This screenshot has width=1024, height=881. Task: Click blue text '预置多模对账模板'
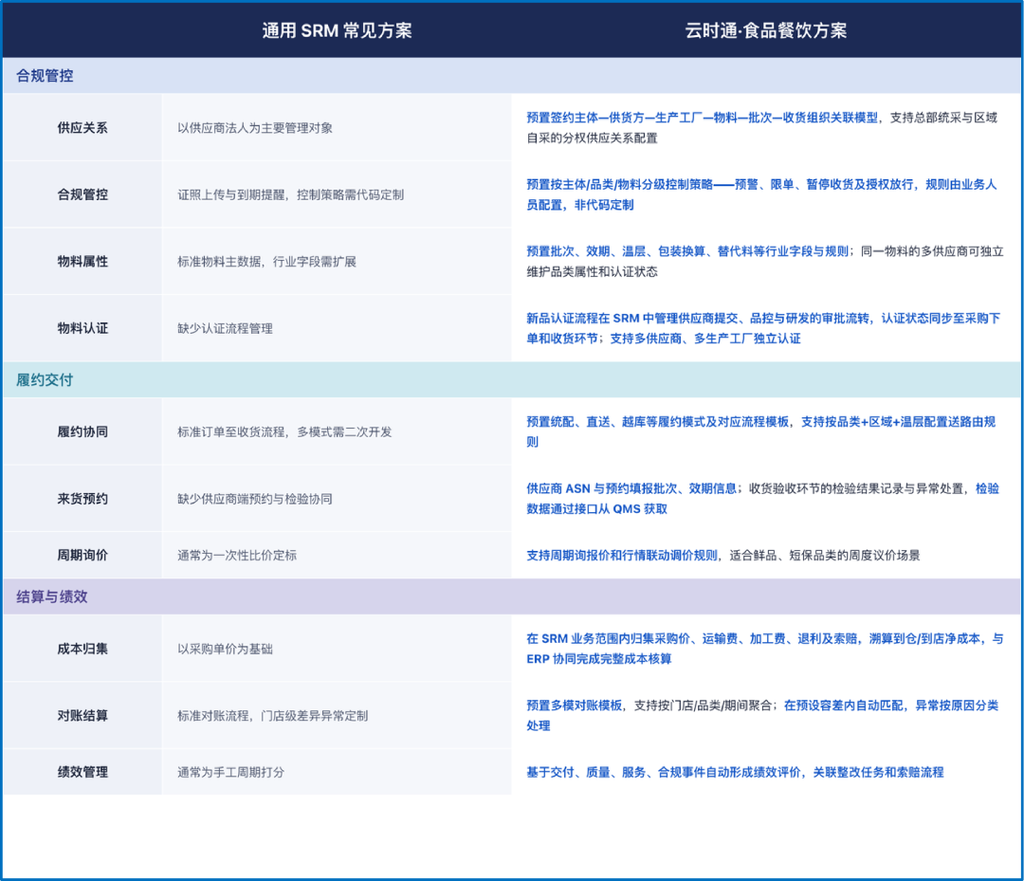[x=574, y=705]
